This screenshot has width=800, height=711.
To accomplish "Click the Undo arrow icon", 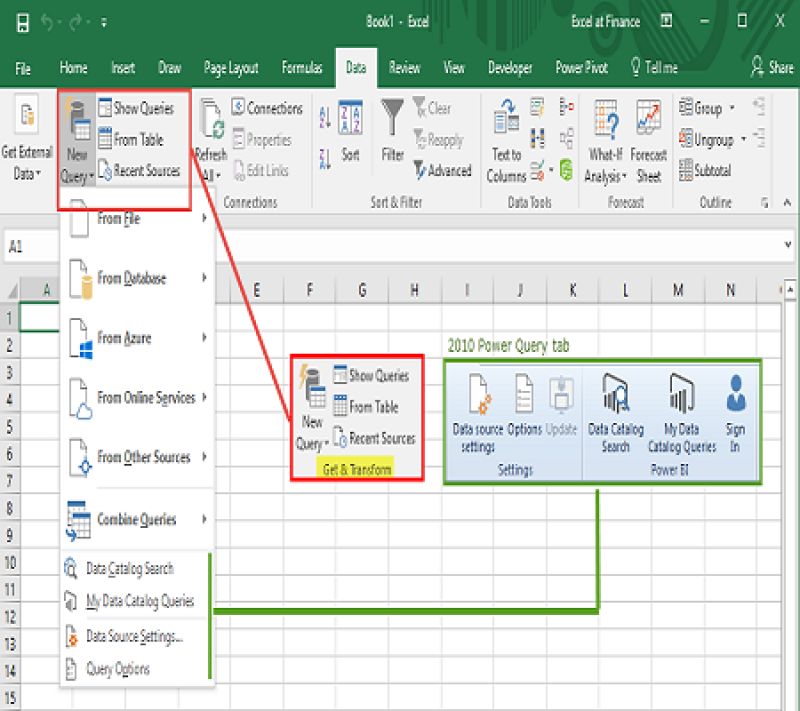I will coord(47,22).
